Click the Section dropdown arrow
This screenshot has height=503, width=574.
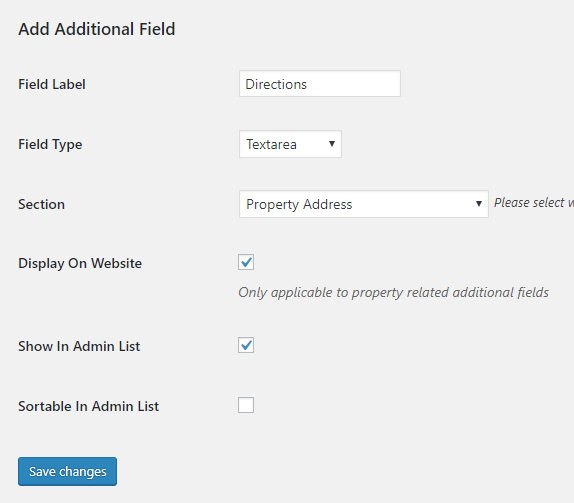pos(478,204)
